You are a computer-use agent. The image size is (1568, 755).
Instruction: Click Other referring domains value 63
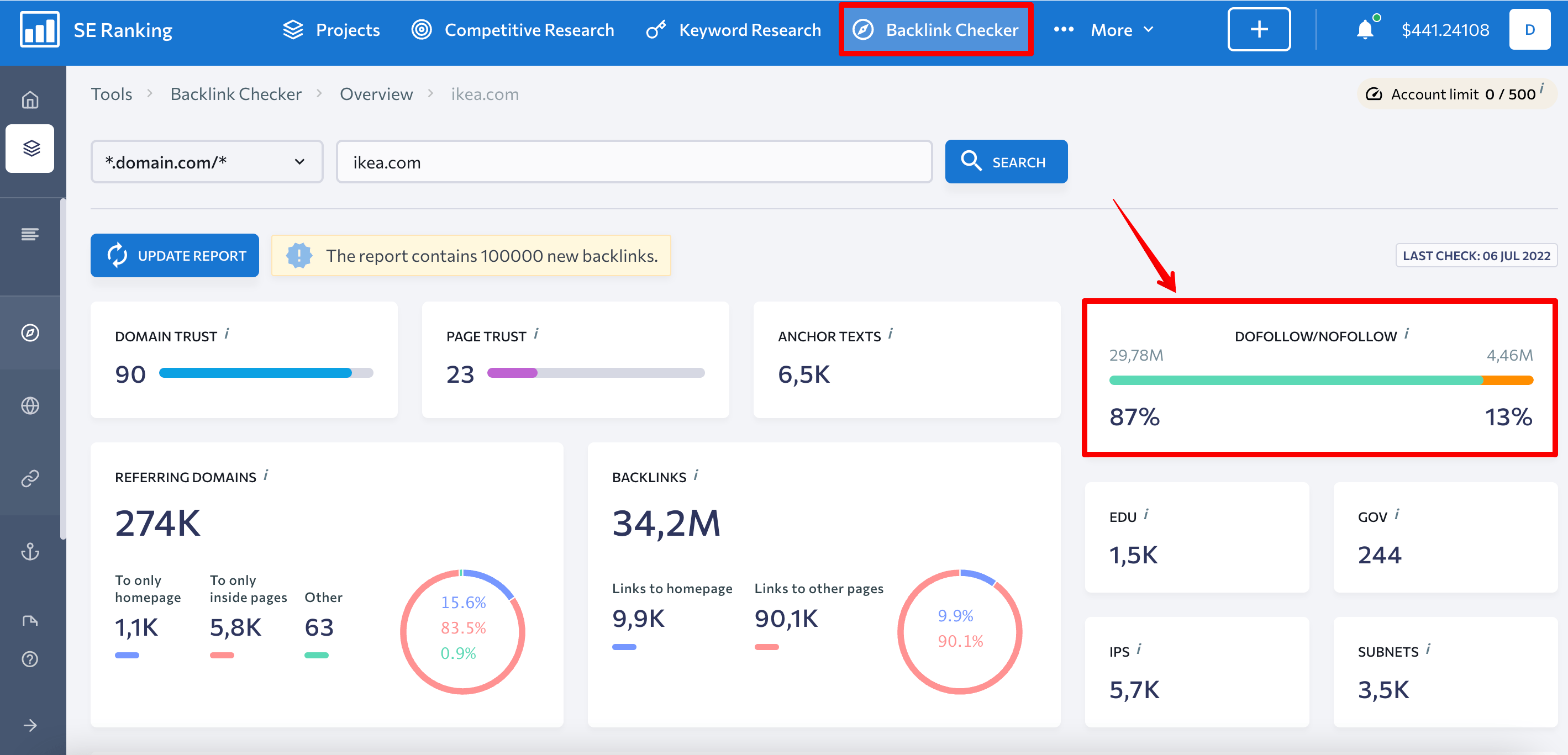319,627
